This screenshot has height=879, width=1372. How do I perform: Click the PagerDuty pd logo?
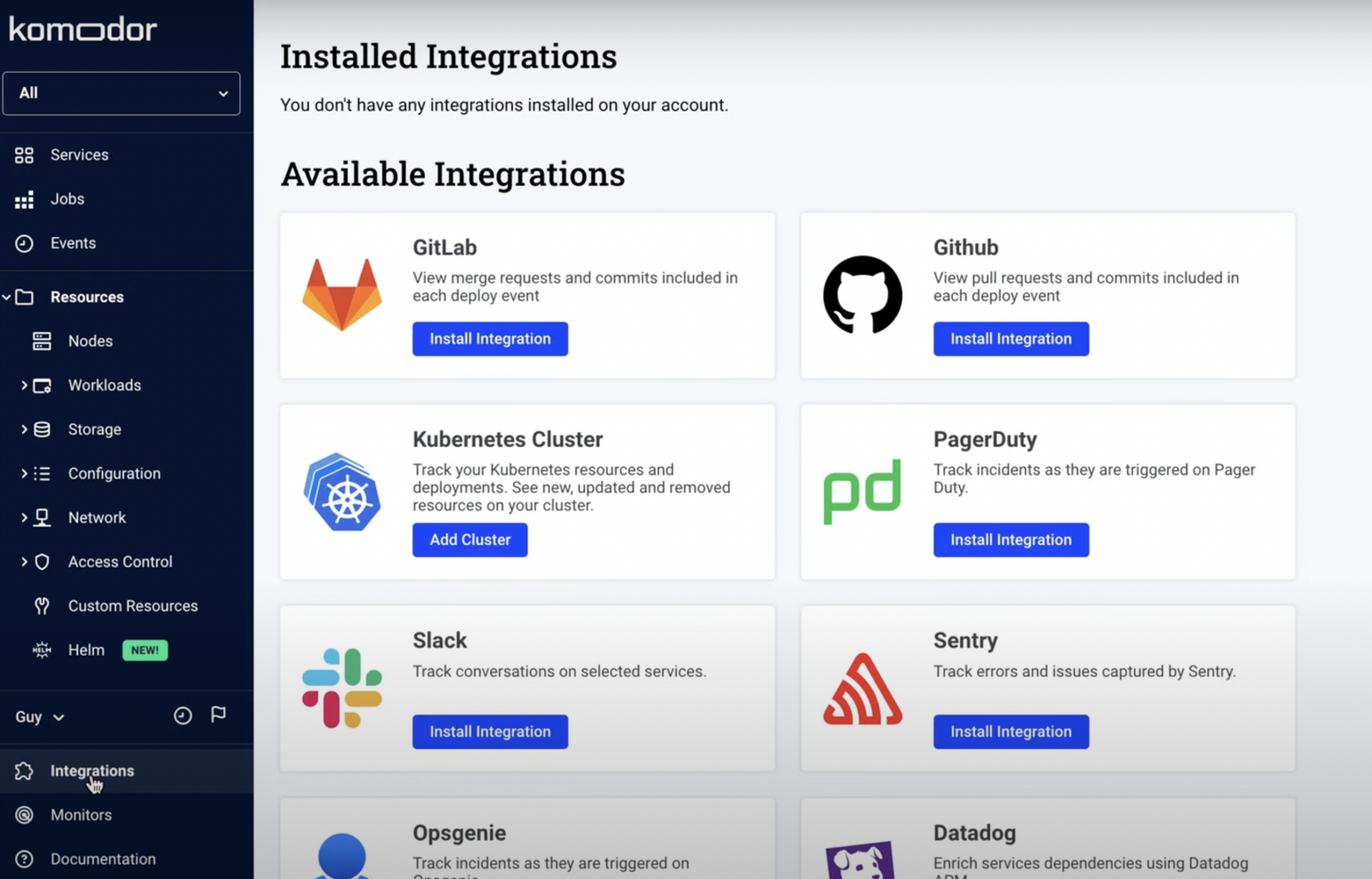[x=862, y=492]
